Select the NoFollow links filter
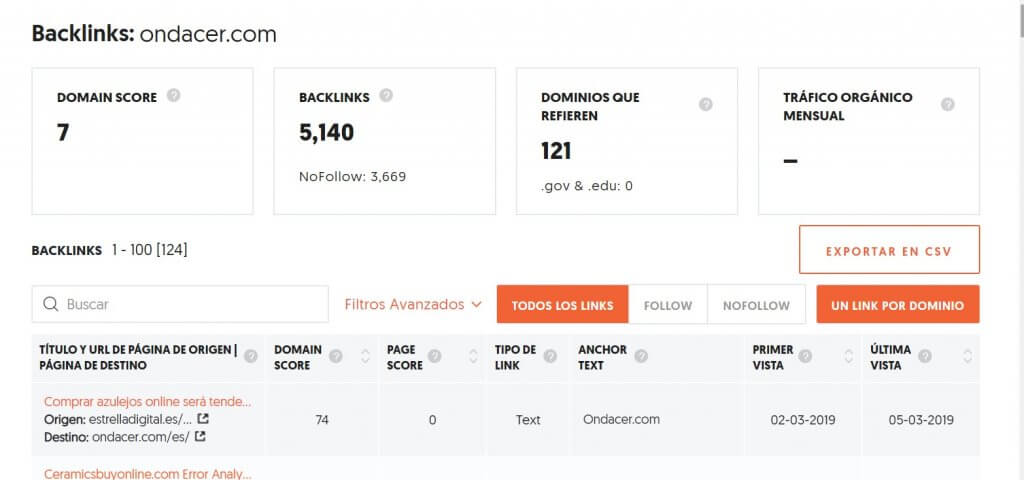Screen dimensions: 1024x480 pos(756,305)
